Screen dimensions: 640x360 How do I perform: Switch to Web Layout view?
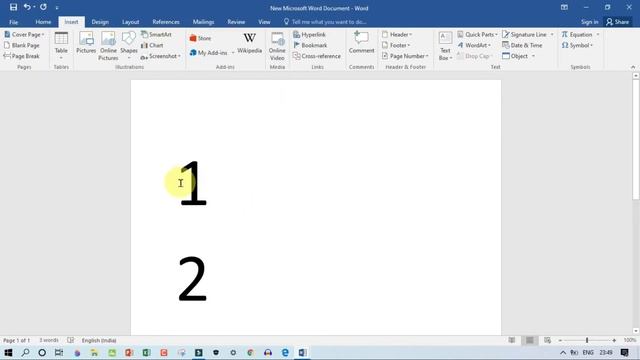click(x=547, y=340)
